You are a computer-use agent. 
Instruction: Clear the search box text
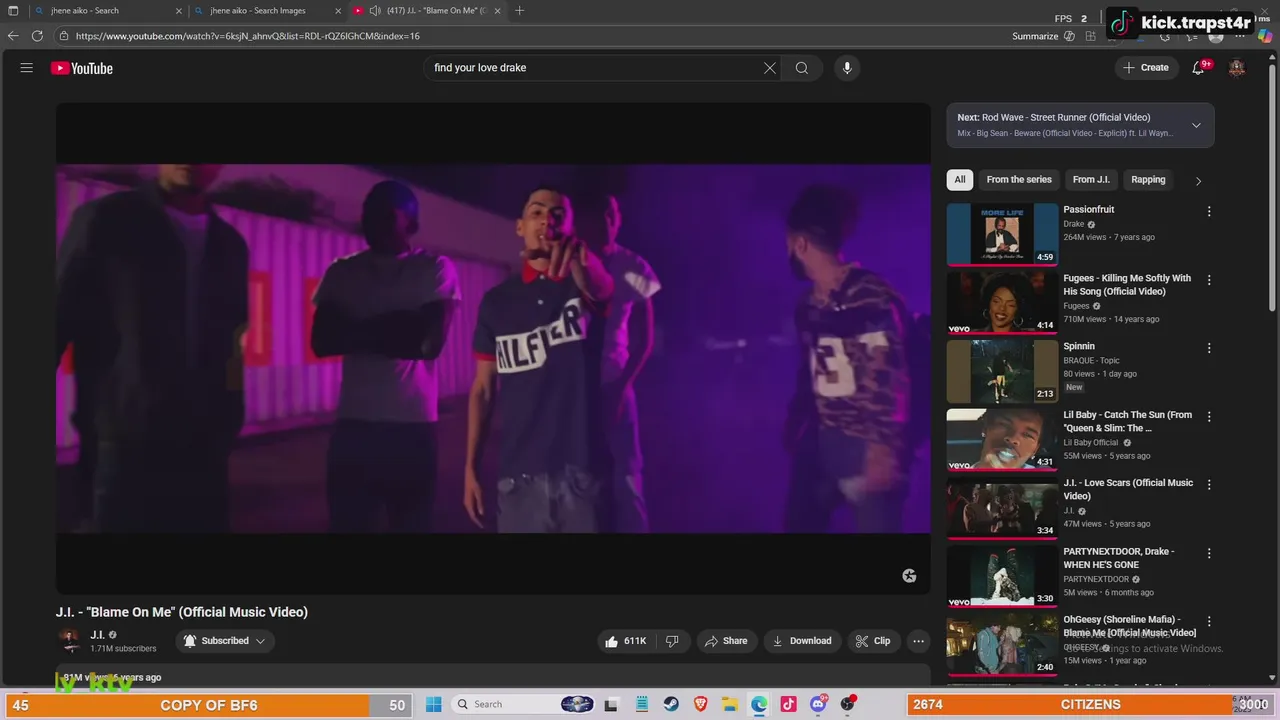click(x=770, y=68)
